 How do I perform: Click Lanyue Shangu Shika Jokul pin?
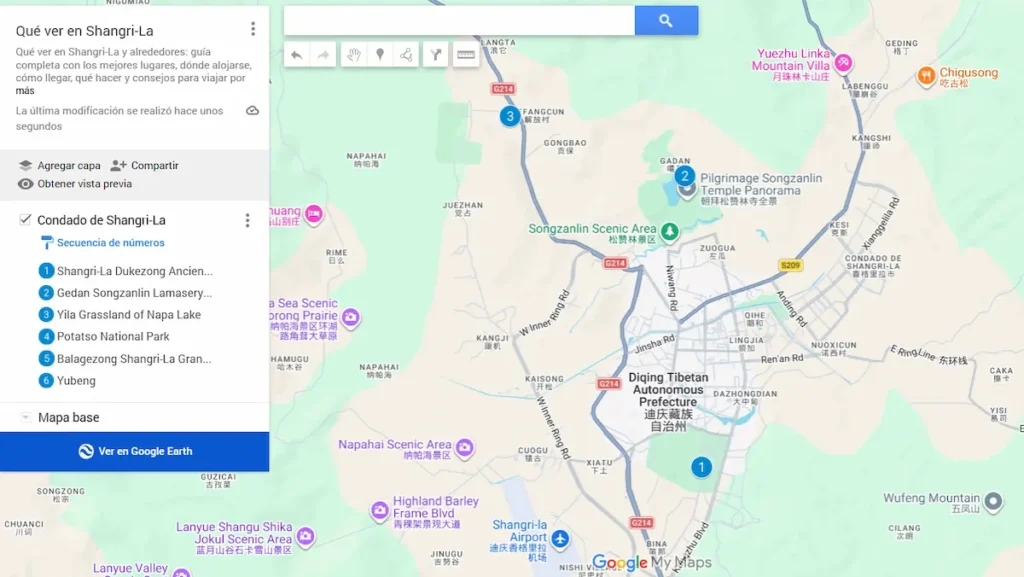[305, 537]
